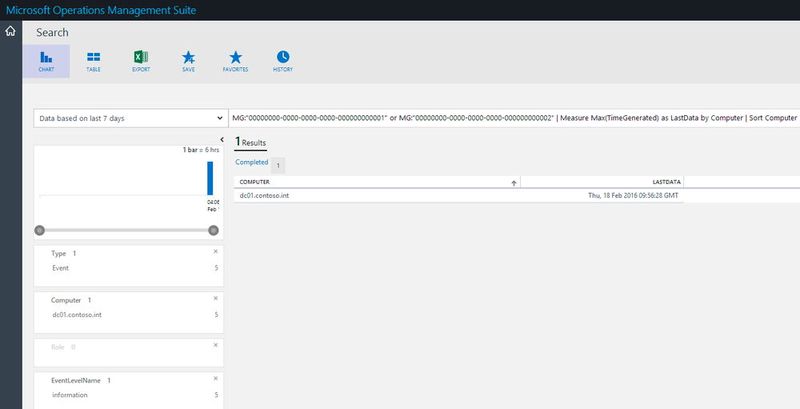Viewport: 800px width, 409px height.
Task: Open search History
Action: (x=283, y=61)
